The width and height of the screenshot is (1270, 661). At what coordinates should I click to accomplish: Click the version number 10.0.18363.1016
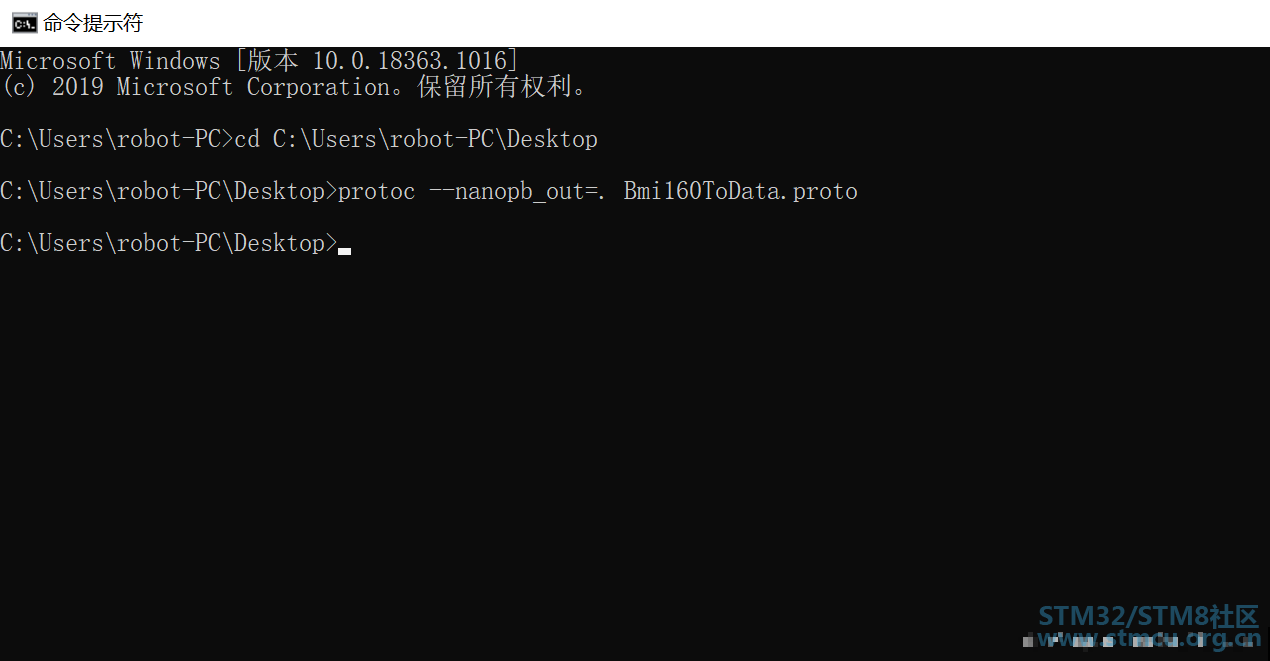(410, 60)
